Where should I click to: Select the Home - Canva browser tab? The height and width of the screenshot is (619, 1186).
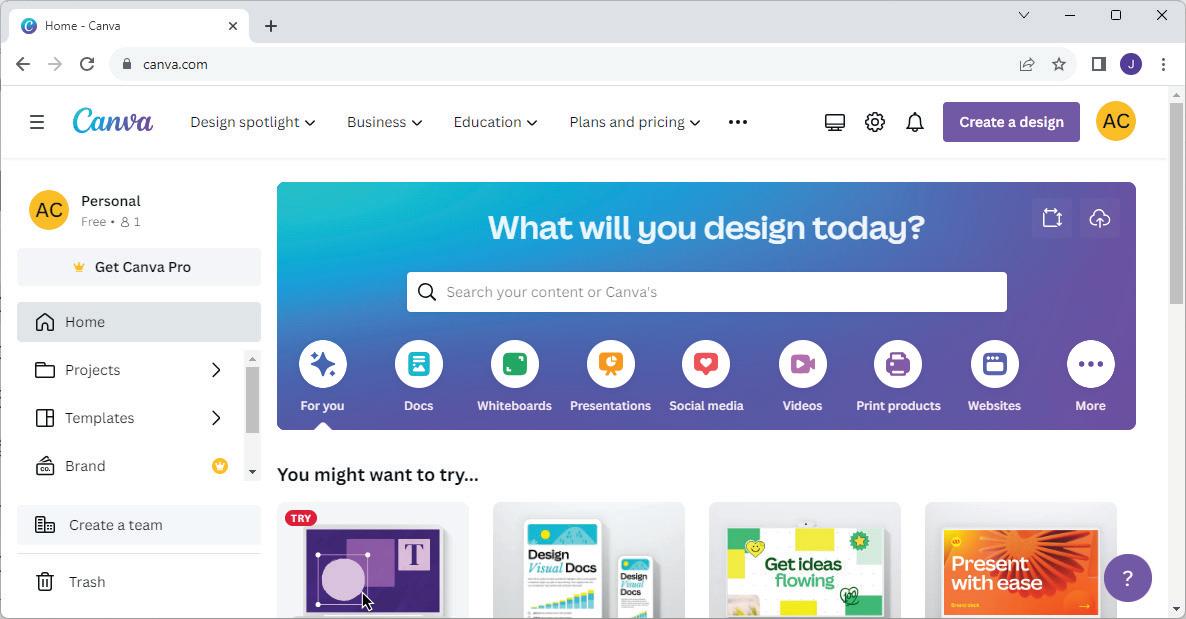pyautogui.click(x=129, y=26)
